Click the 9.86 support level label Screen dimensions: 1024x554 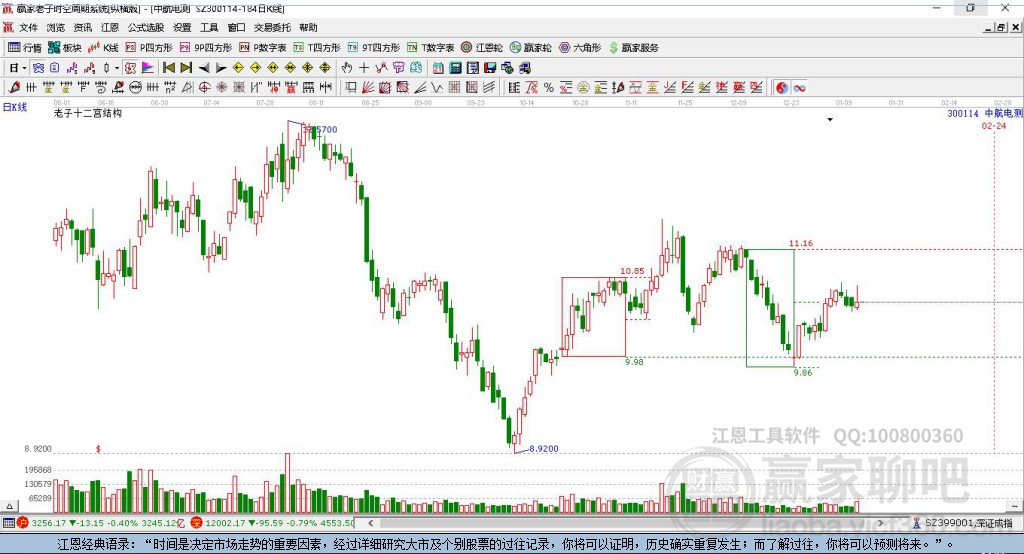click(x=803, y=372)
